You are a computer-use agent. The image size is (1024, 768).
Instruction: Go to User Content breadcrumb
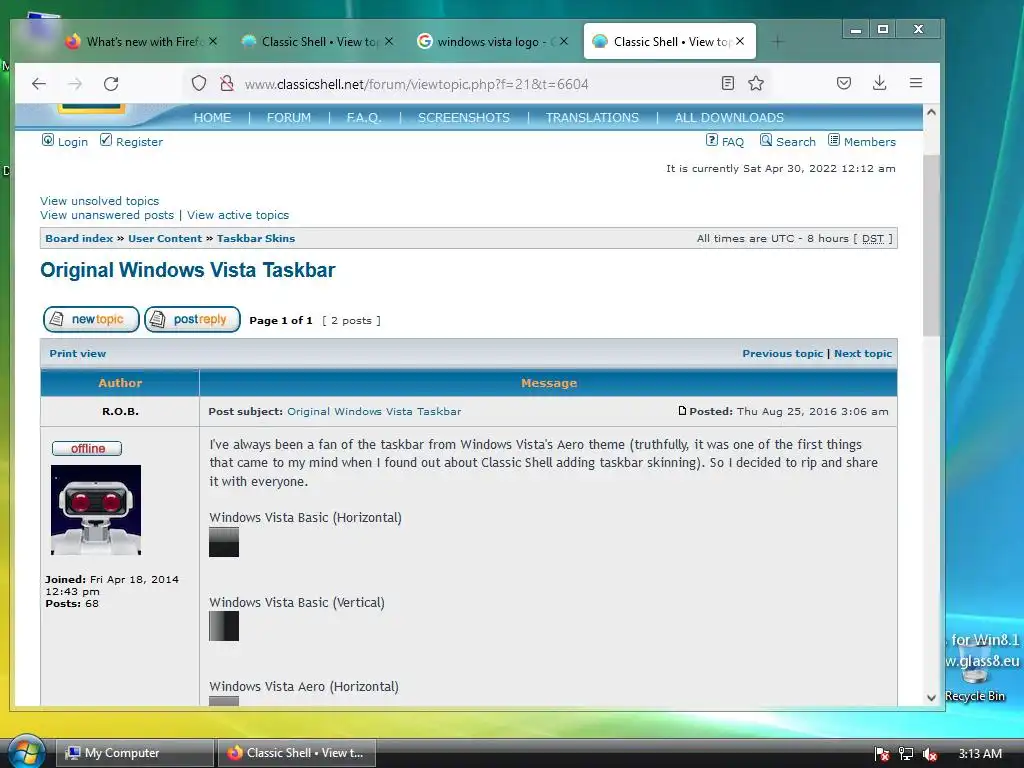coord(165,238)
